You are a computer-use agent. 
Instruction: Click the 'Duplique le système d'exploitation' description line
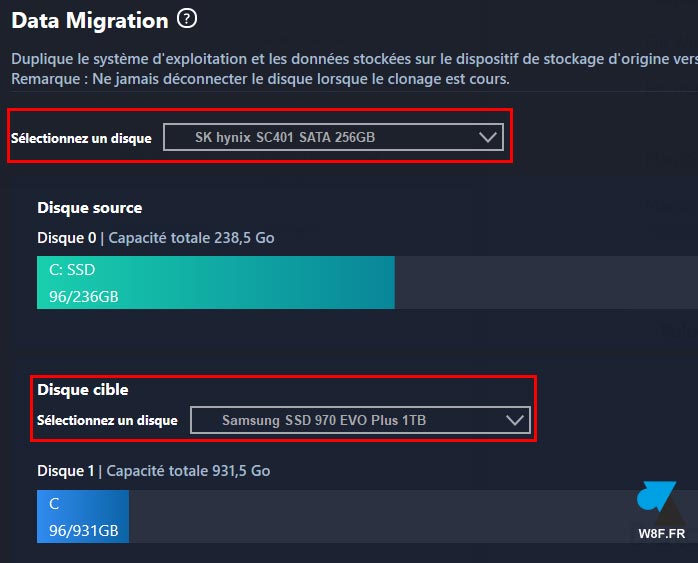354,59
